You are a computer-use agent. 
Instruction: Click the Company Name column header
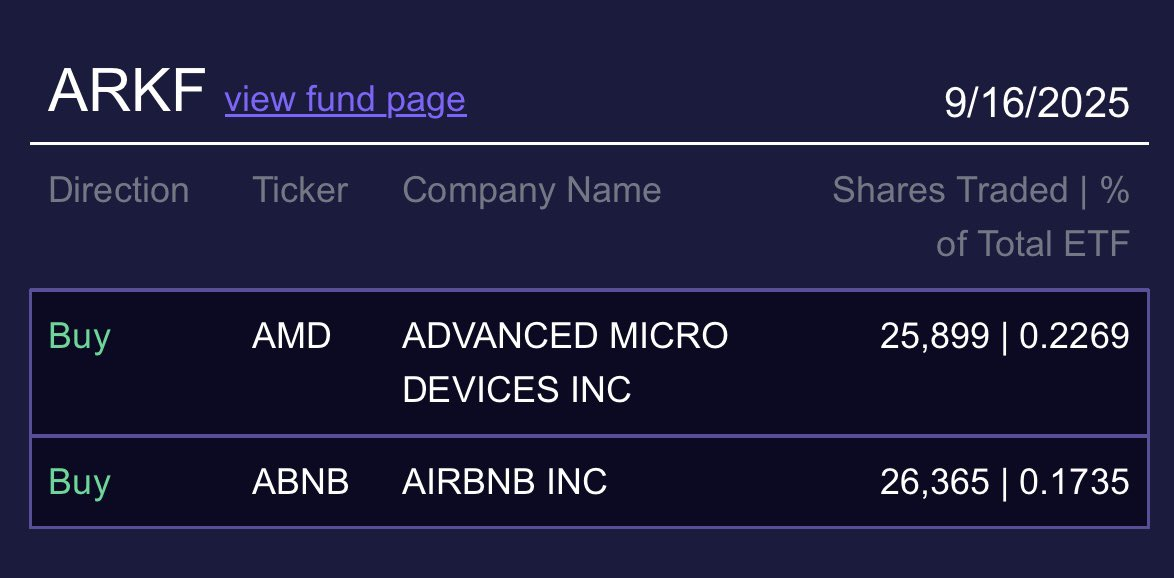pos(531,190)
